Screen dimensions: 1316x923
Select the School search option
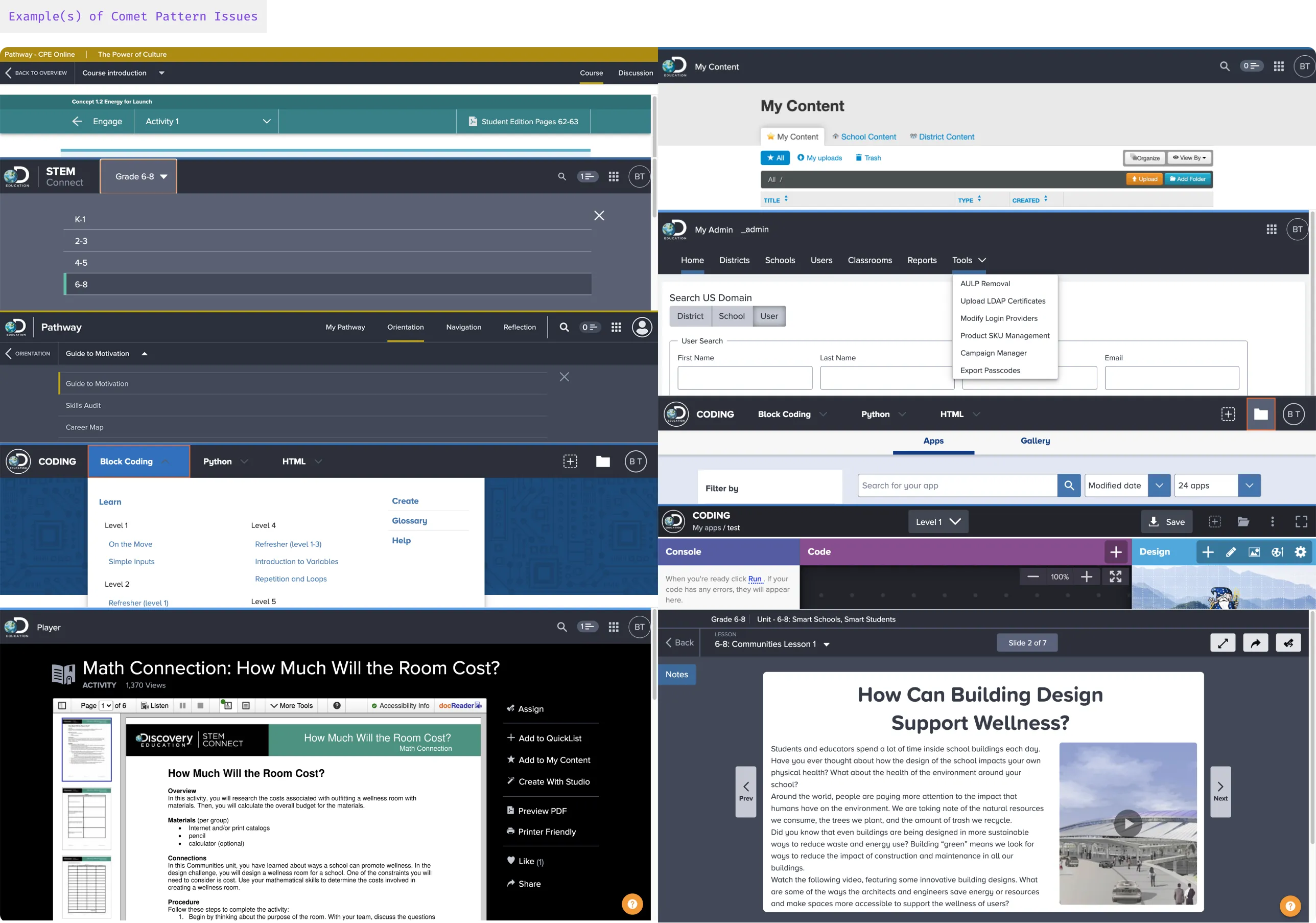(x=732, y=316)
